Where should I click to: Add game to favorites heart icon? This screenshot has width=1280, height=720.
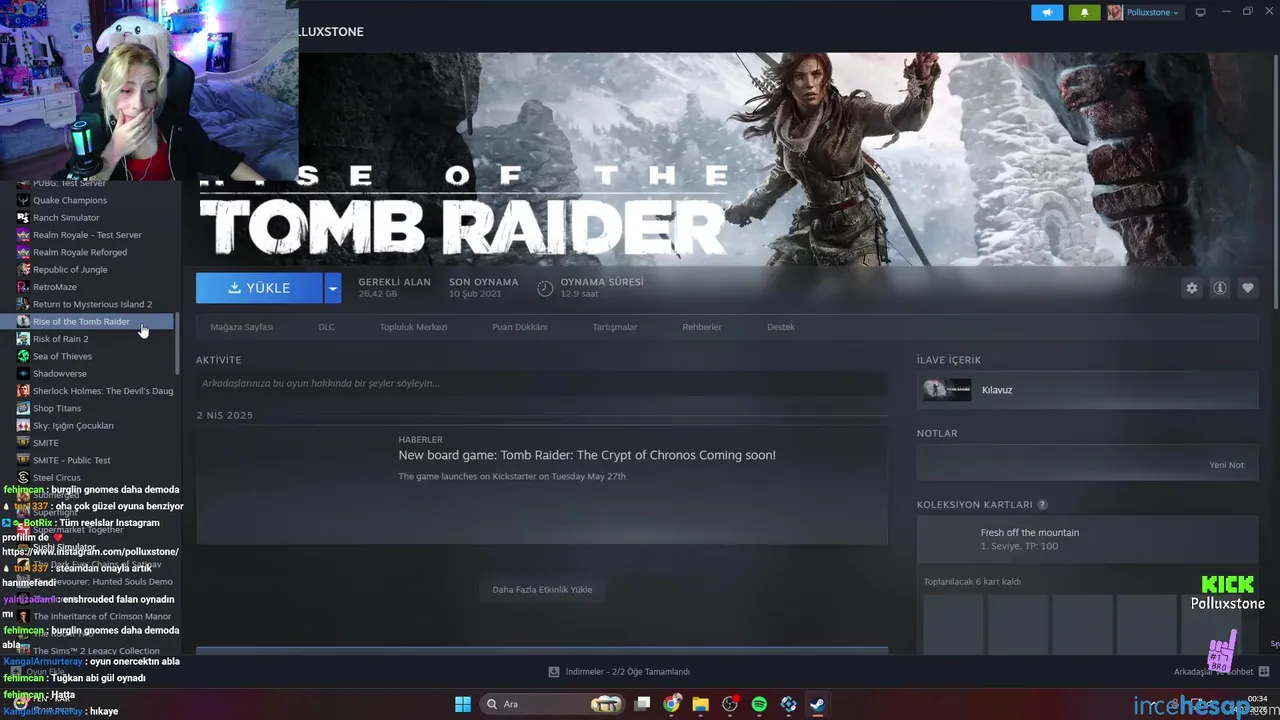tap(1247, 288)
